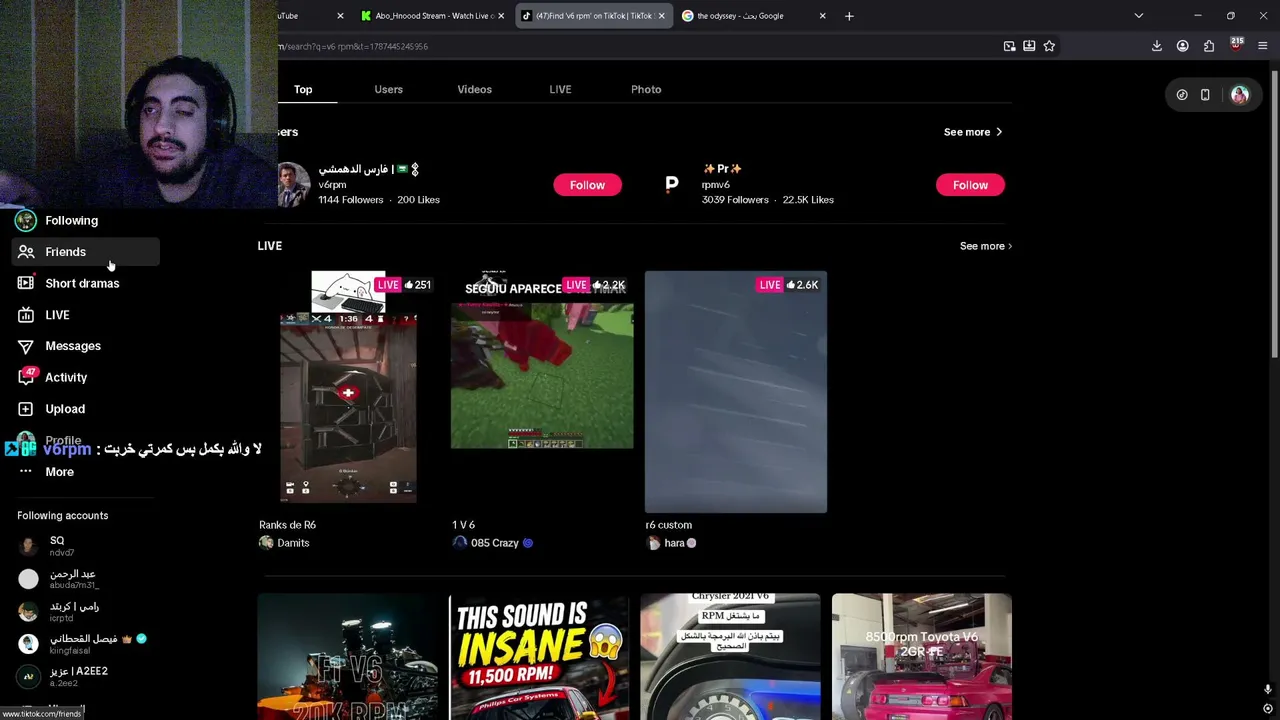The width and height of the screenshot is (1280, 720).
Task: Open the profile avatar in the top-right
Action: pyautogui.click(x=1240, y=95)
